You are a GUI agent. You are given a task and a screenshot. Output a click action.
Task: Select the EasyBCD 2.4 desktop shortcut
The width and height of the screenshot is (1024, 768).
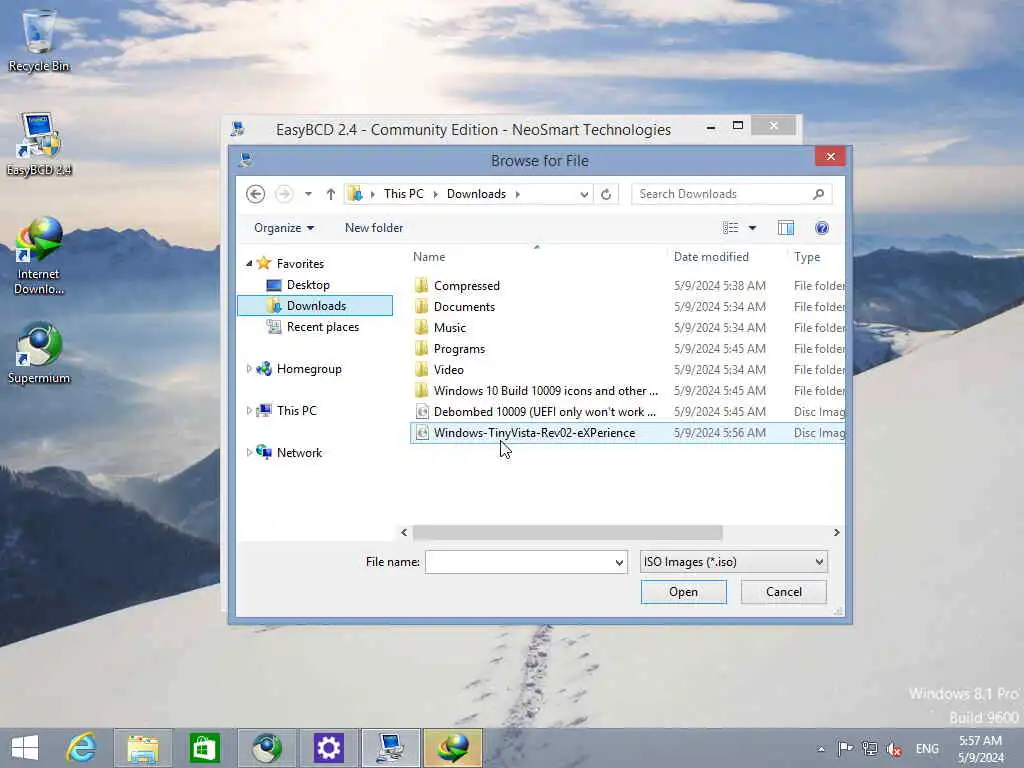[39, 144]
